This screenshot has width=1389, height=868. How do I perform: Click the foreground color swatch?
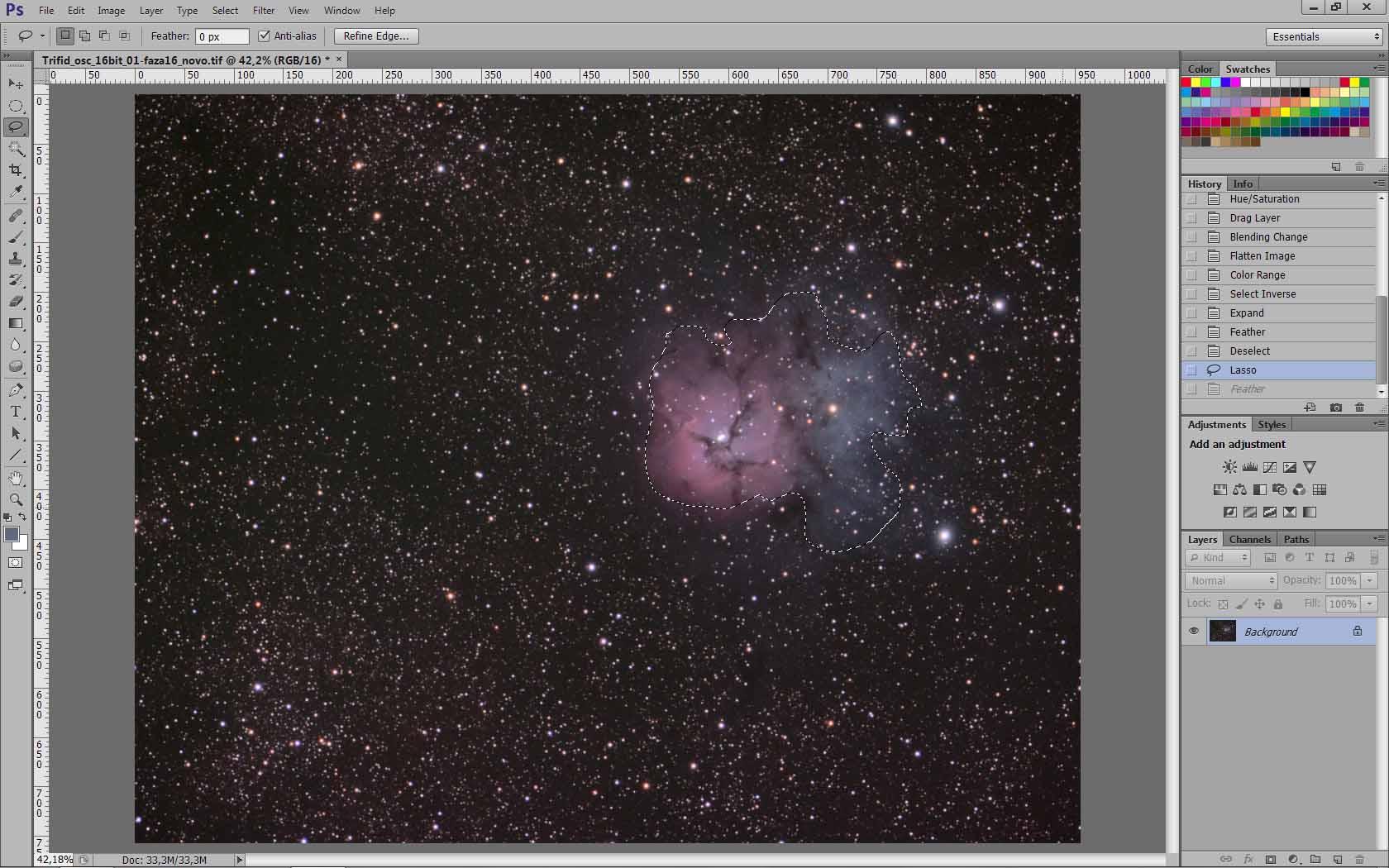point(12,535)
